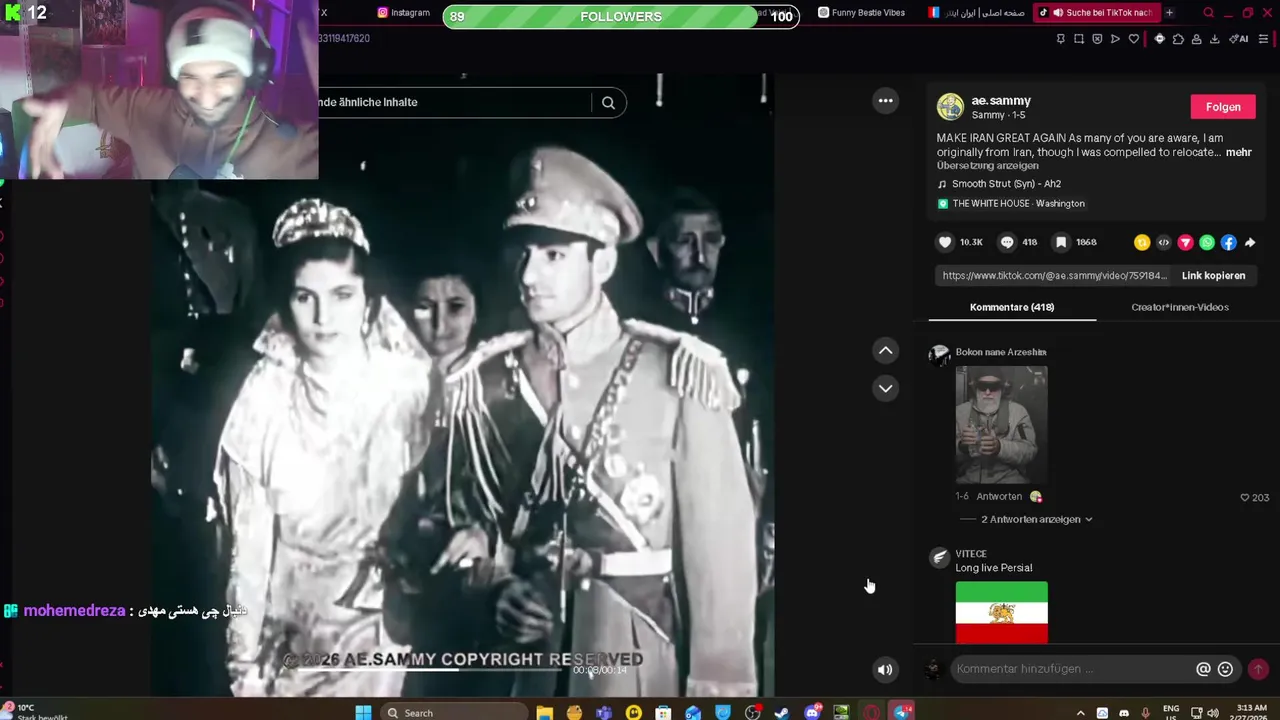Viewport: 1280px width, 720px height.
Task: Go to previous video with up arrow
Action: [885, 350]
